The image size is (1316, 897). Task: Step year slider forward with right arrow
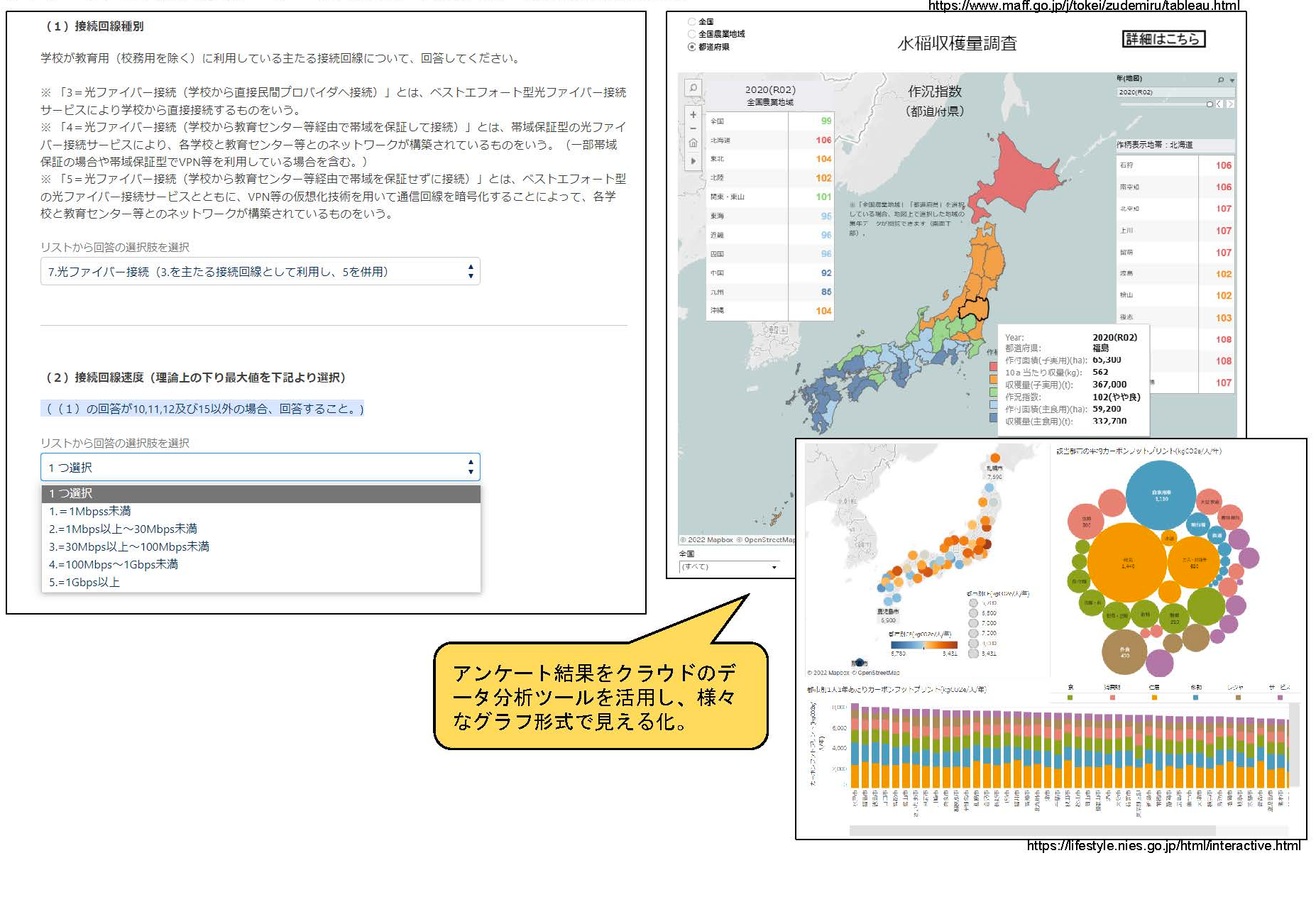[x=1230, y=104]
